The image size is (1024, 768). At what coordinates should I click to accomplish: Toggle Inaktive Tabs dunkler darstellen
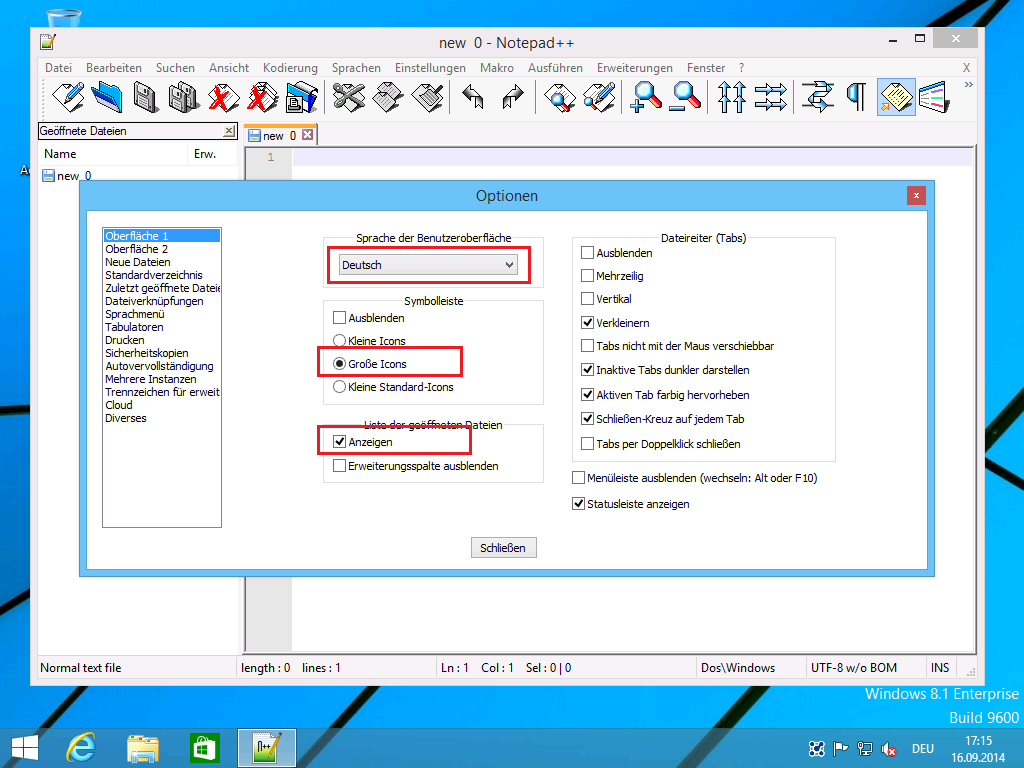click(588, 370)
